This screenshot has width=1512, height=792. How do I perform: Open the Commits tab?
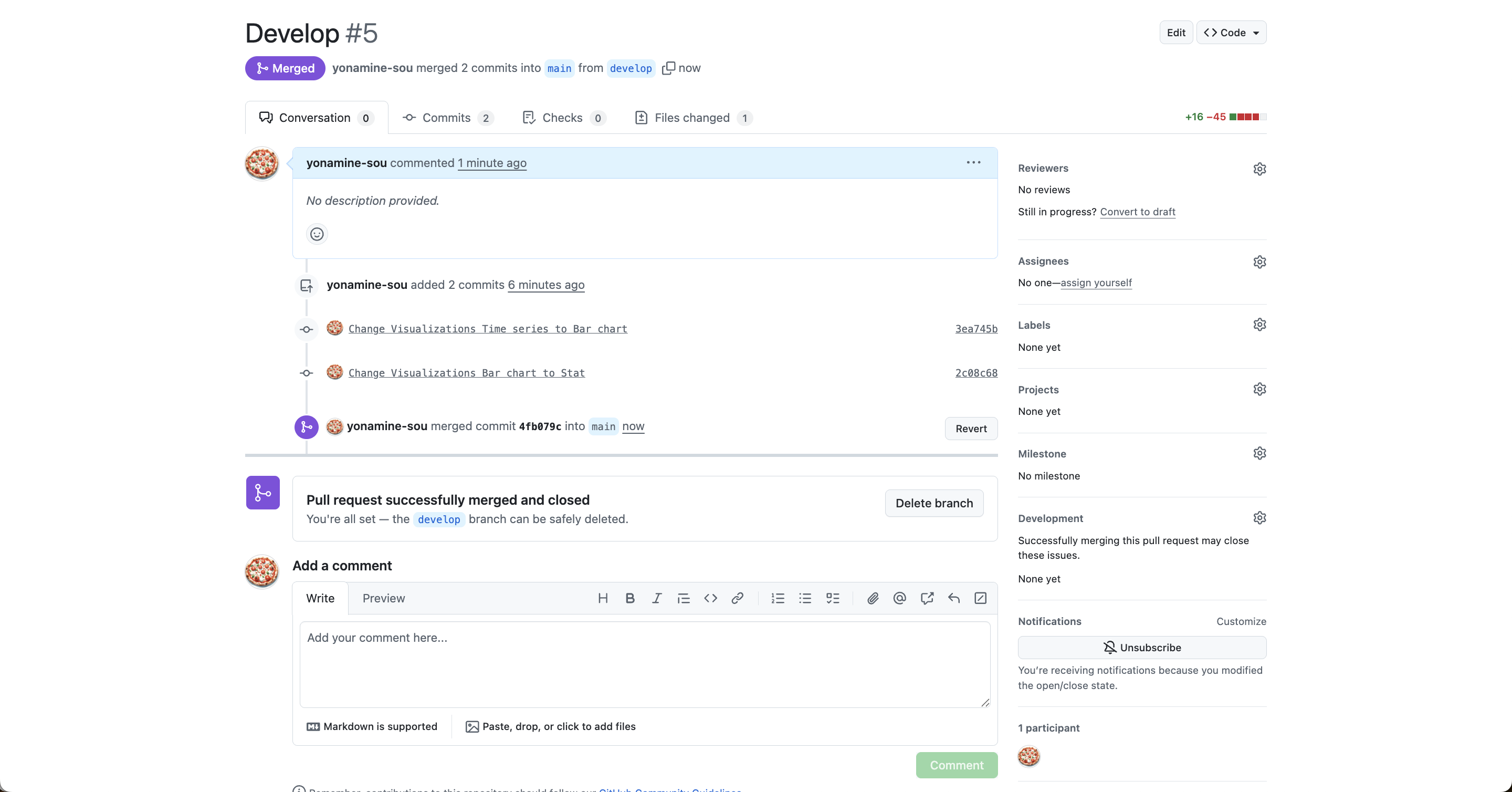[448, 118]
